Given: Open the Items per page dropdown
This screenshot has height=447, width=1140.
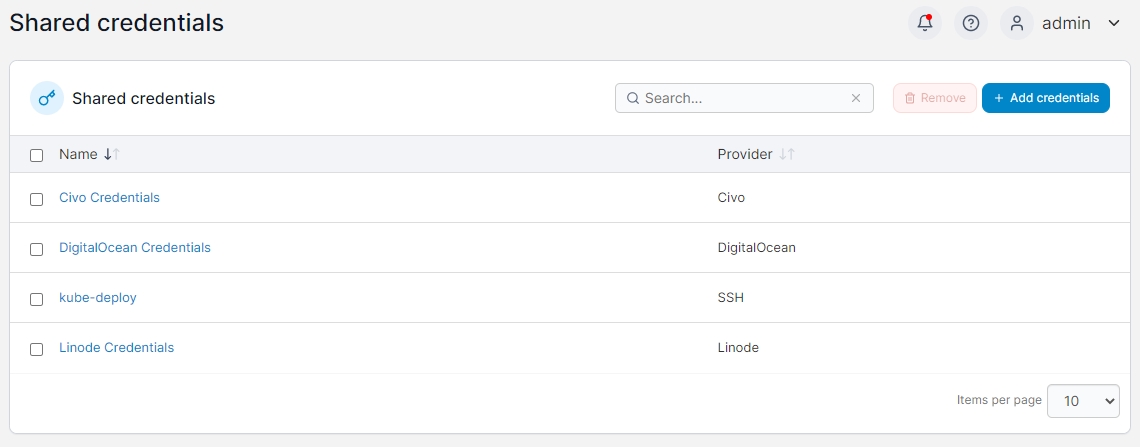Looking at the screenshot, I should click(x=1083, y=400).
